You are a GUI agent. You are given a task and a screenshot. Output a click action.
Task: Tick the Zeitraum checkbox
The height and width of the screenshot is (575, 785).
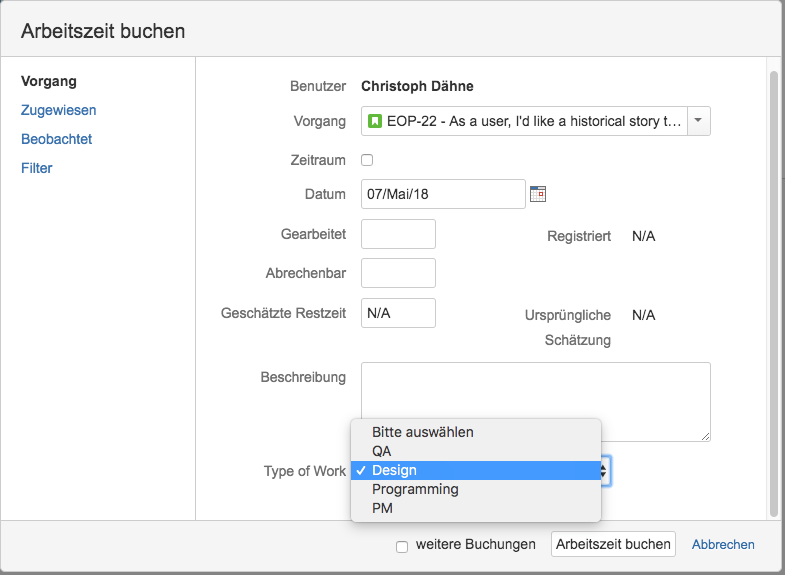click(x=367, y=160)
